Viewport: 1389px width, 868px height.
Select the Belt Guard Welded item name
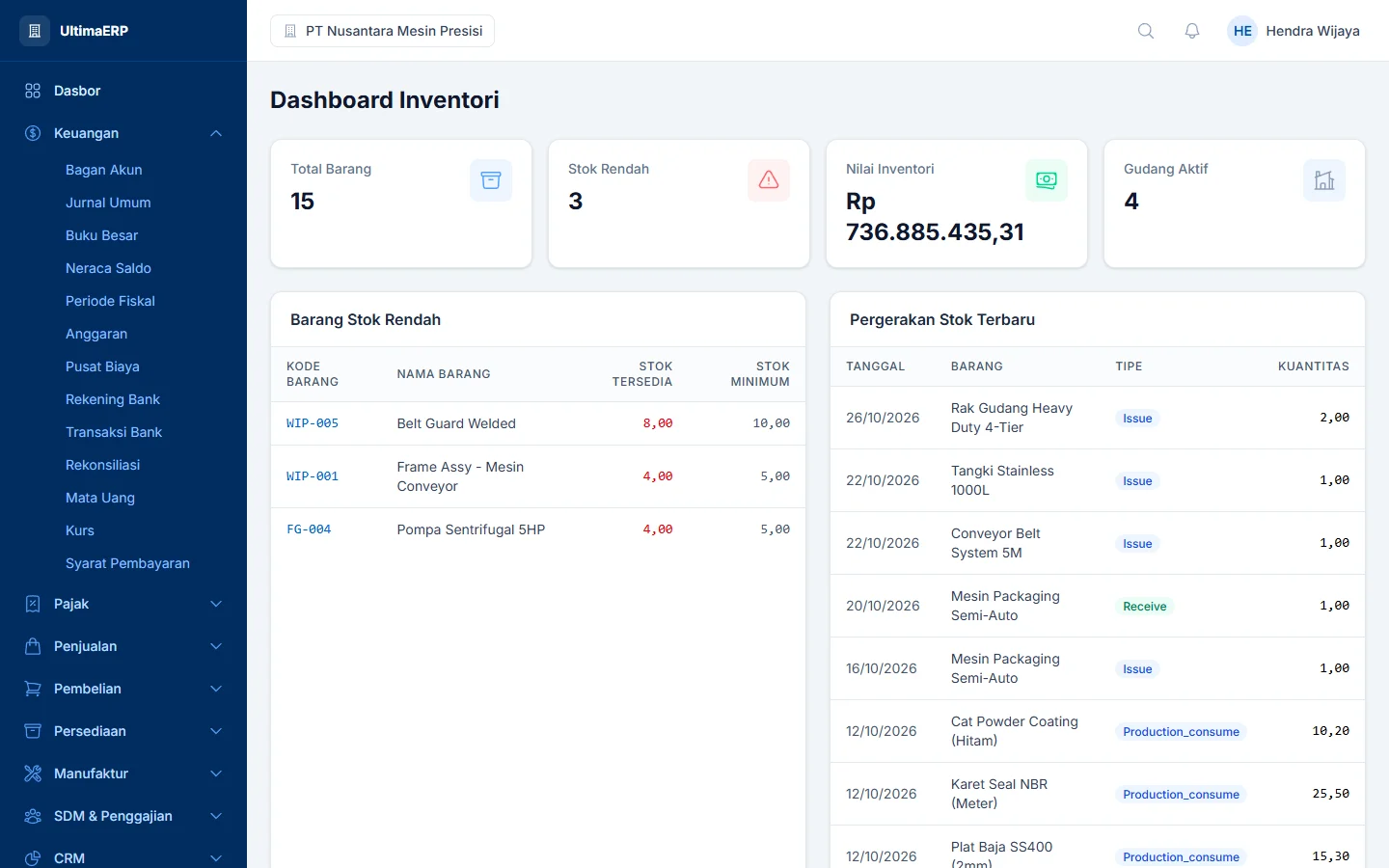456,423
